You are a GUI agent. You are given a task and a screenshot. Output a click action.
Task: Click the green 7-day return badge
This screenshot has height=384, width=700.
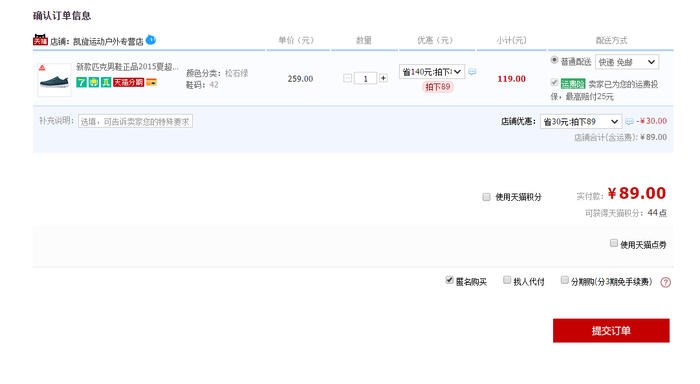81,82
